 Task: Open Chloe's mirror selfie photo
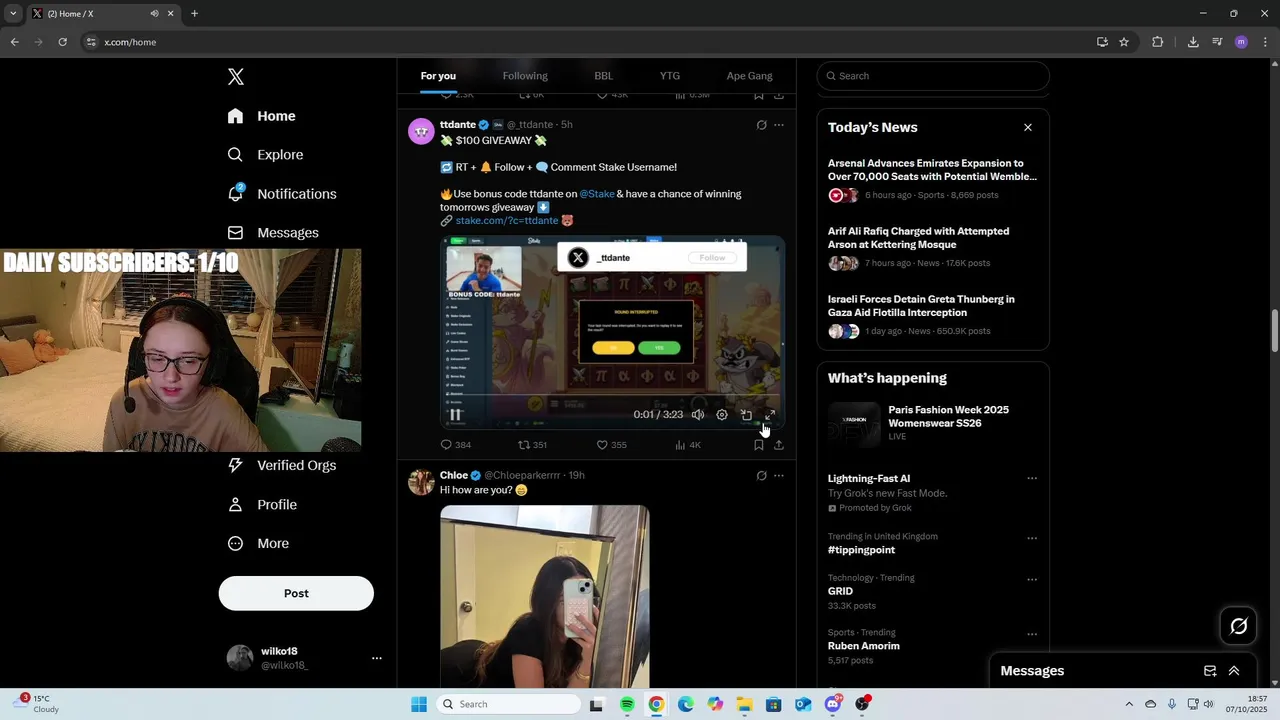545,597
